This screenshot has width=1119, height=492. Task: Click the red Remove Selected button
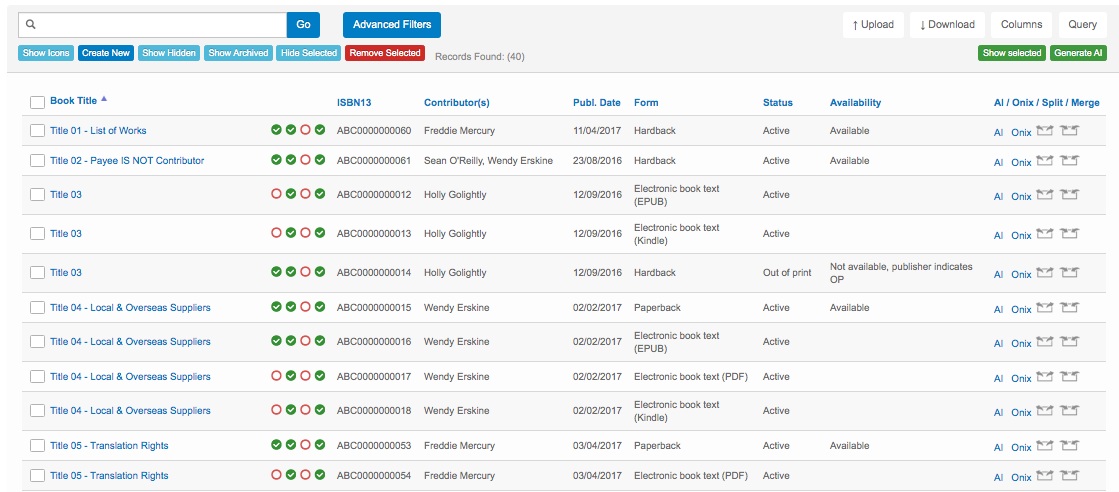click(385, 53)
